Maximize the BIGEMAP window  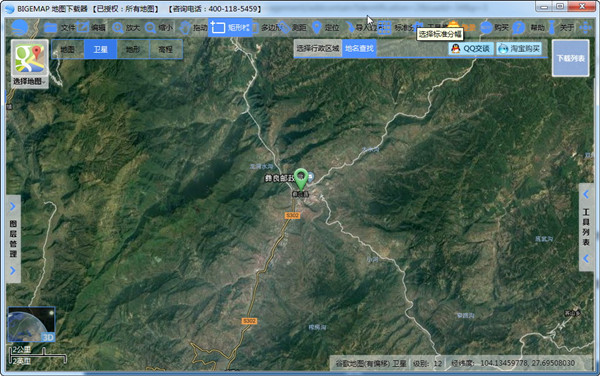[x=560, y=6]
